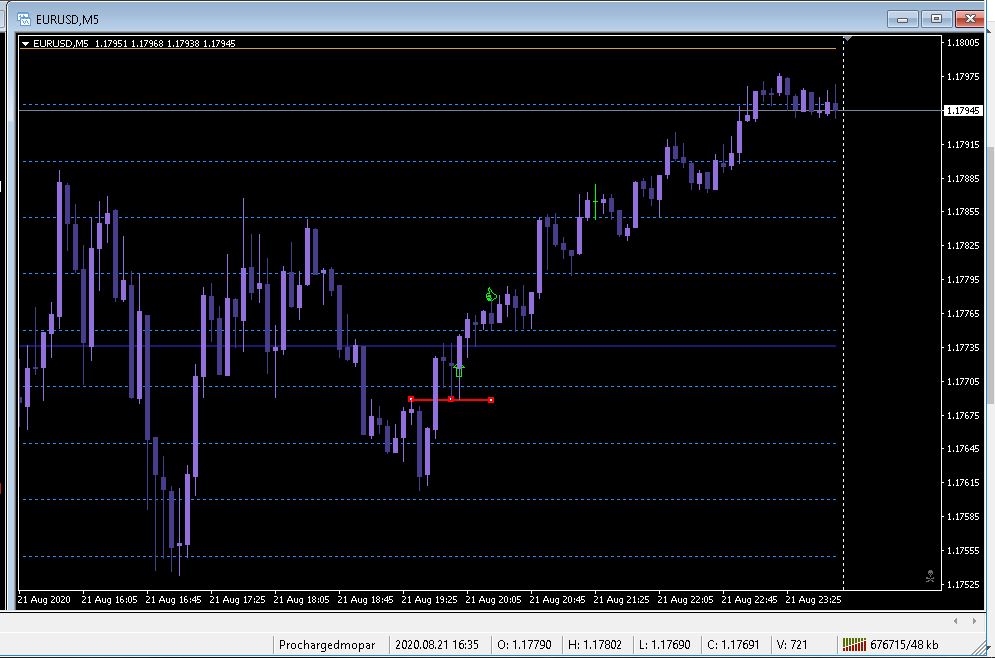The image size is (995, 658).
Task: Click the skull and crossbones icon
Action: point(930,576)
